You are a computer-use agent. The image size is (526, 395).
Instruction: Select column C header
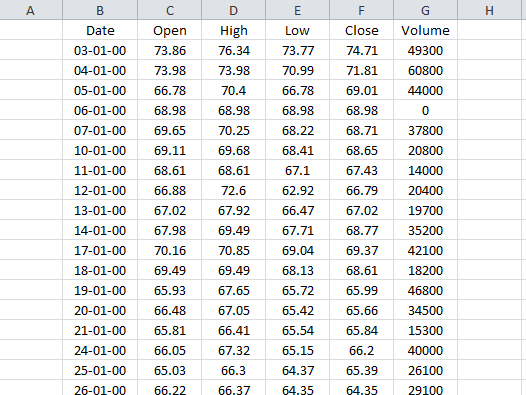click(169, 10)
